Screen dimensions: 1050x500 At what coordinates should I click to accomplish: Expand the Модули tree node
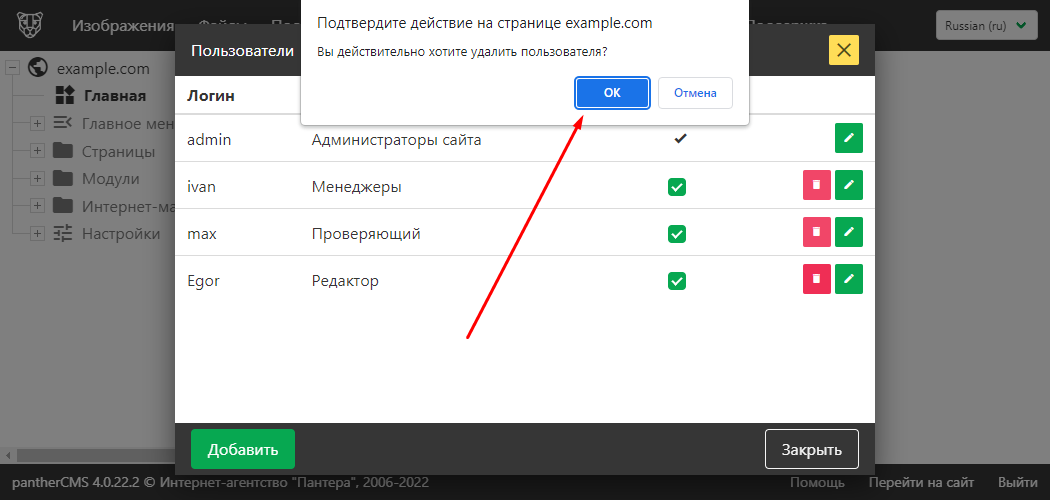[x=38, y=179]
